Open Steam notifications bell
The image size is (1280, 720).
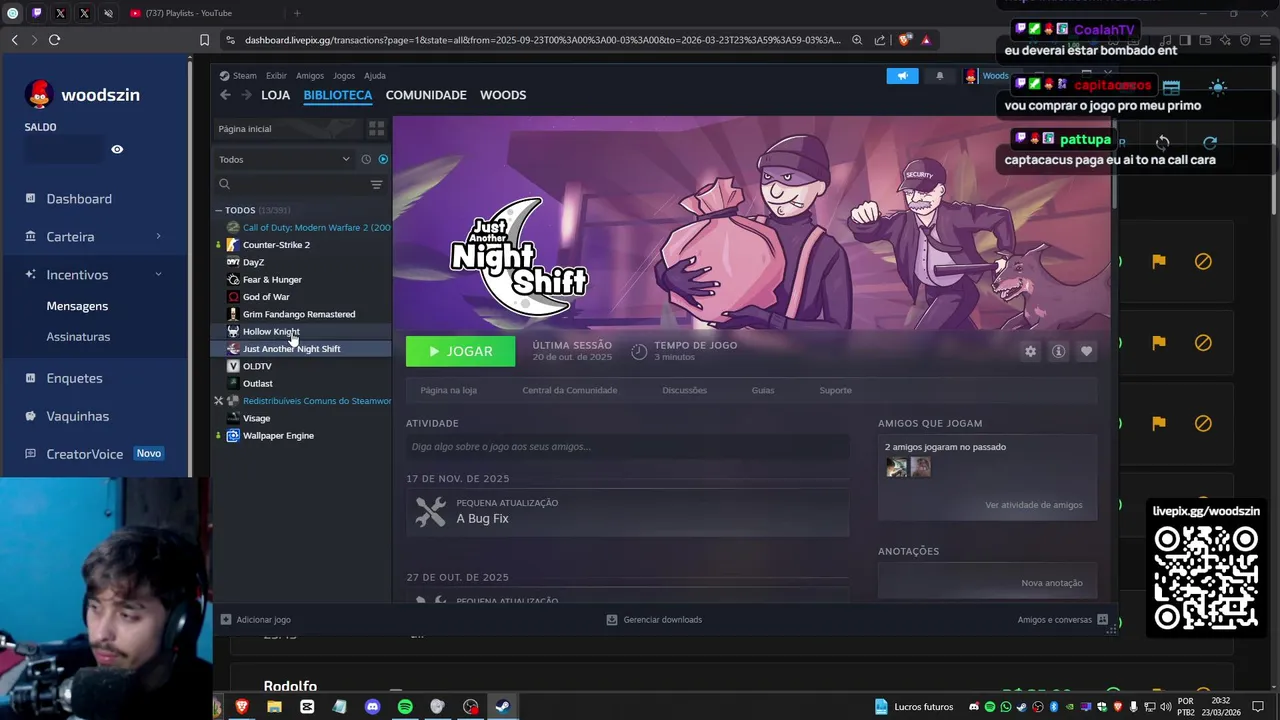pos(939,76)
